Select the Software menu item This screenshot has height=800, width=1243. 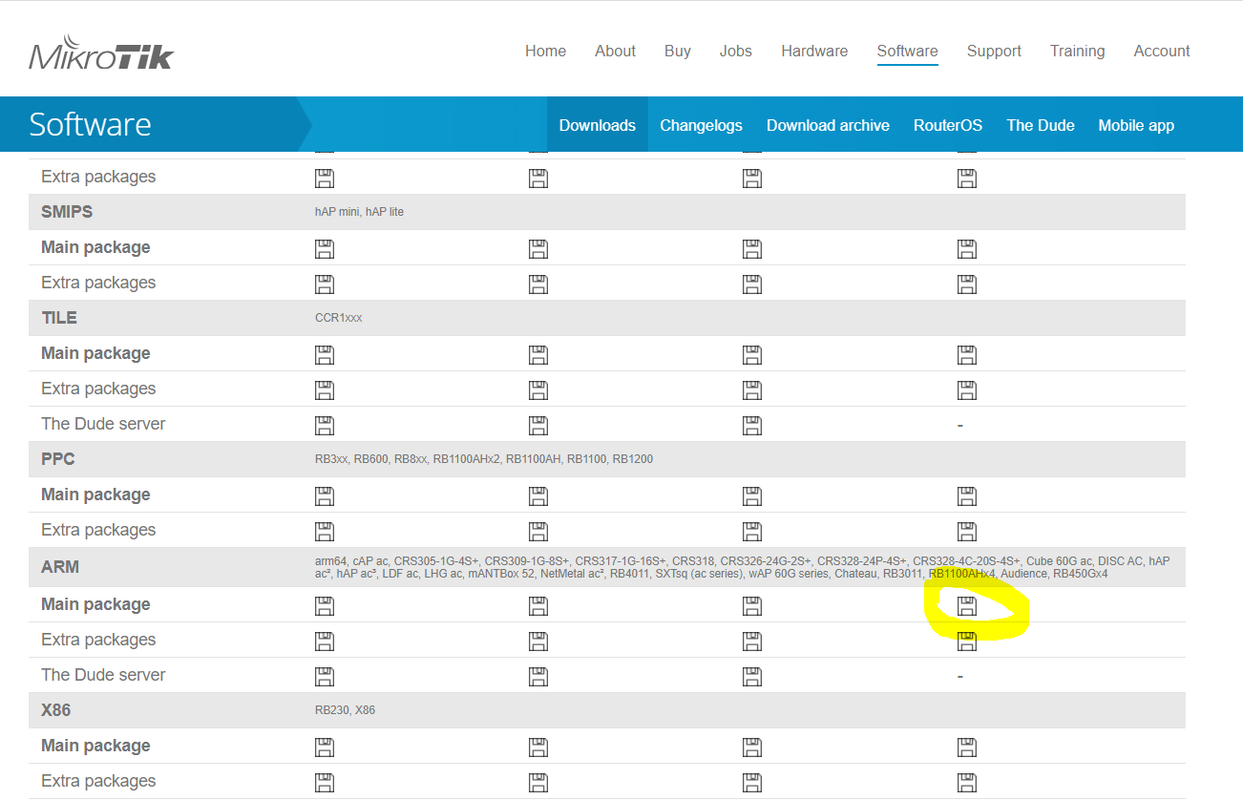[x=907, y=51]
